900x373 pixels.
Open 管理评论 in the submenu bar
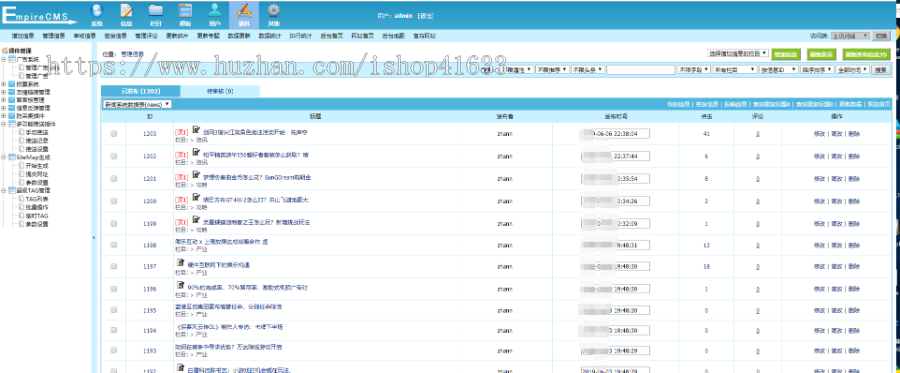tap(146, 36)
